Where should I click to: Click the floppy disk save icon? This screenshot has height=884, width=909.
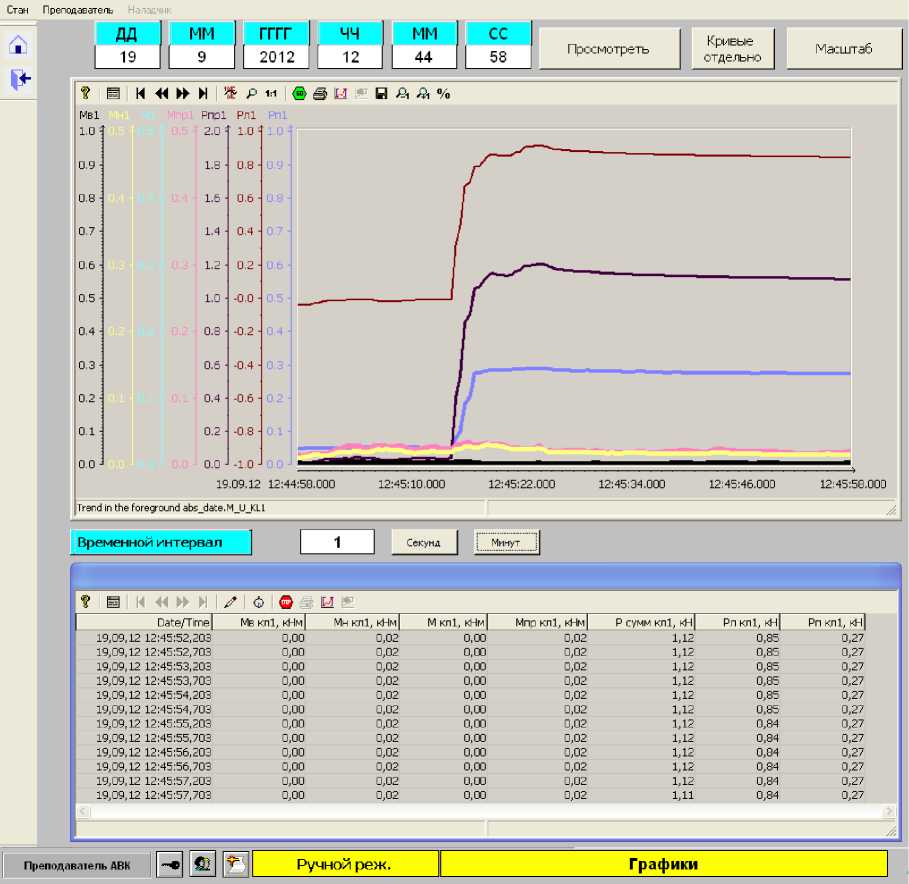[381, 93]
